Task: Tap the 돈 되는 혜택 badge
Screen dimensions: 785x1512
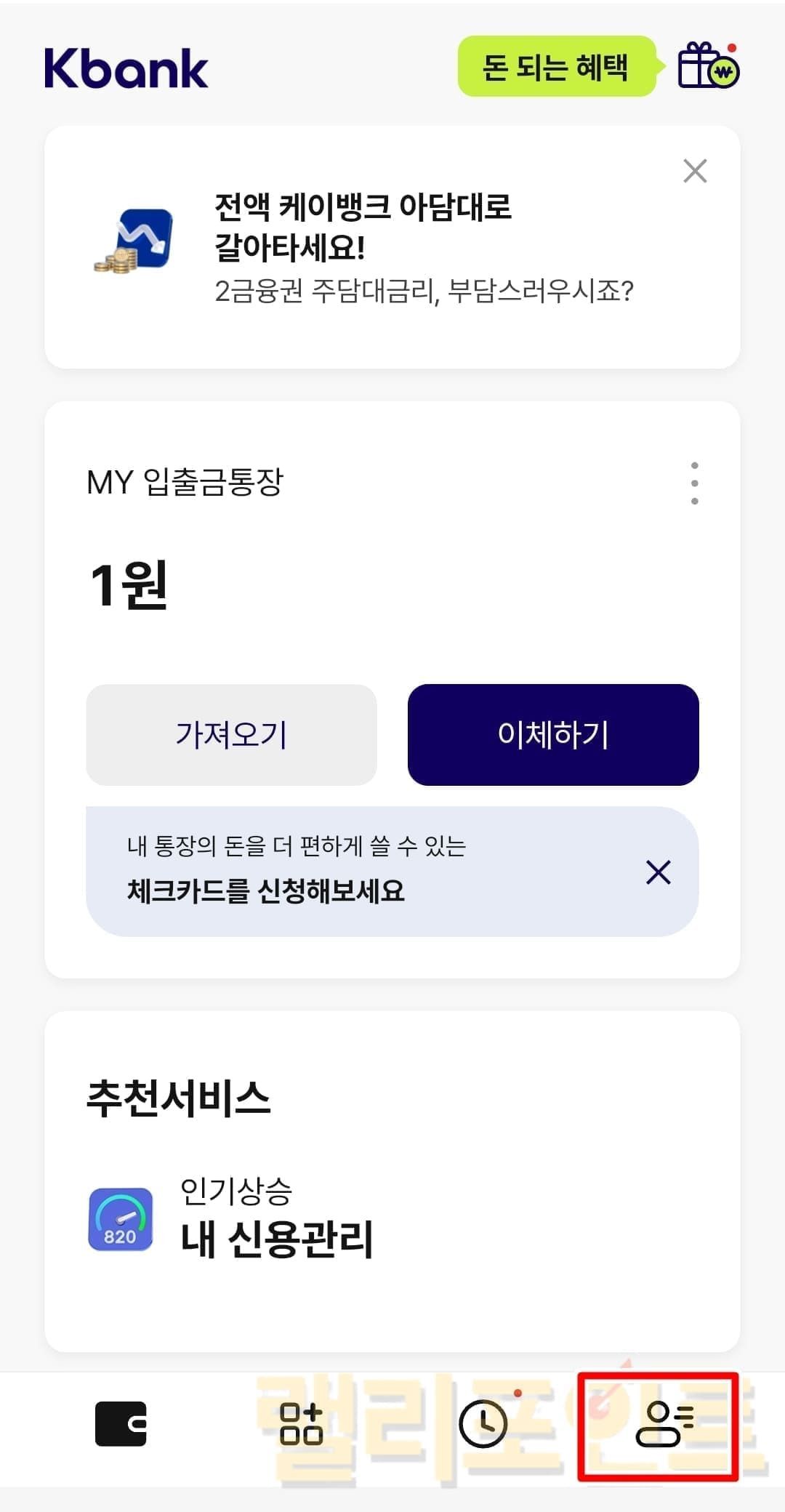Action: click(556, 67)
